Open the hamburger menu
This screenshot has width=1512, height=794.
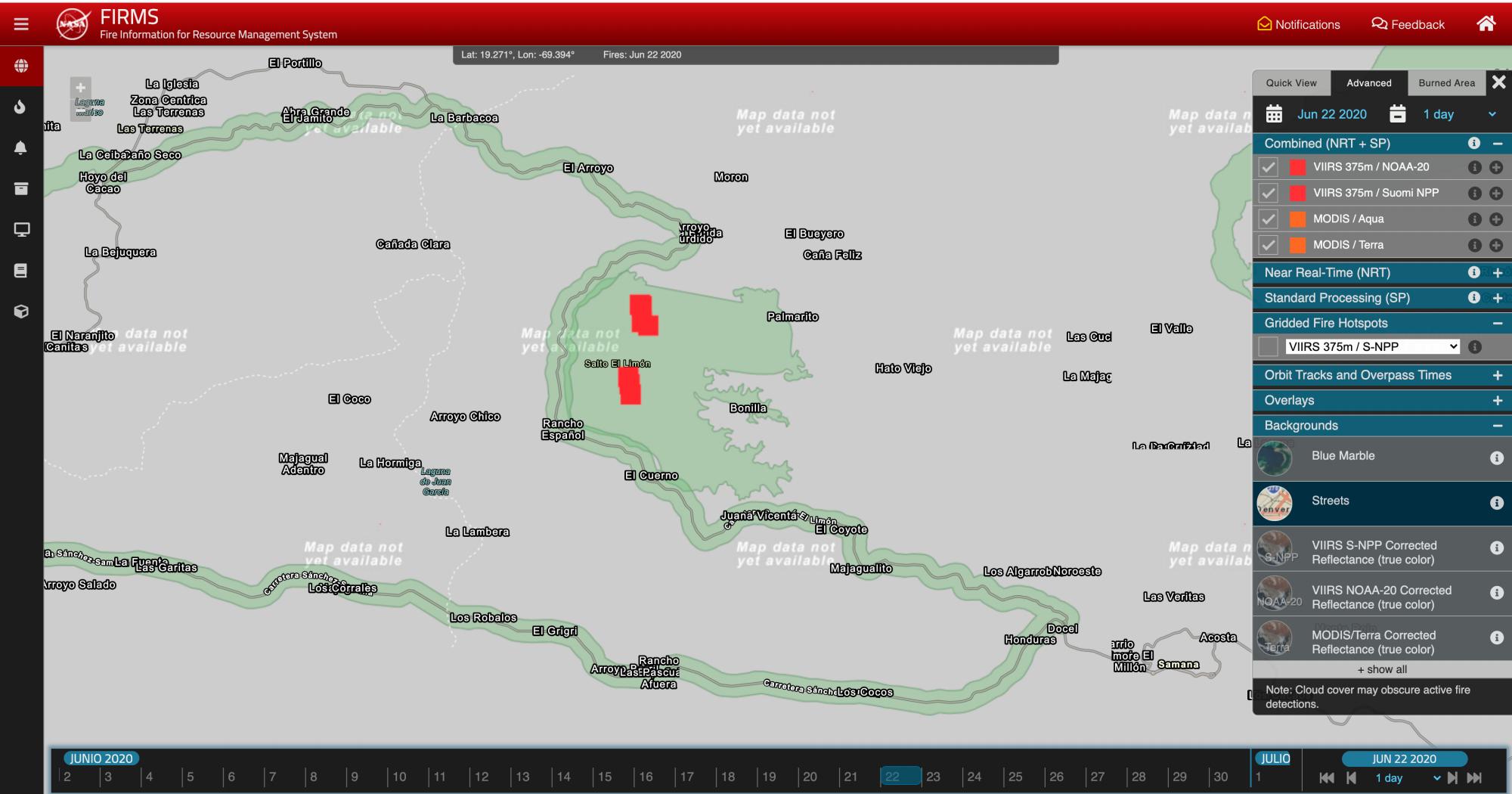coord(21,24)
